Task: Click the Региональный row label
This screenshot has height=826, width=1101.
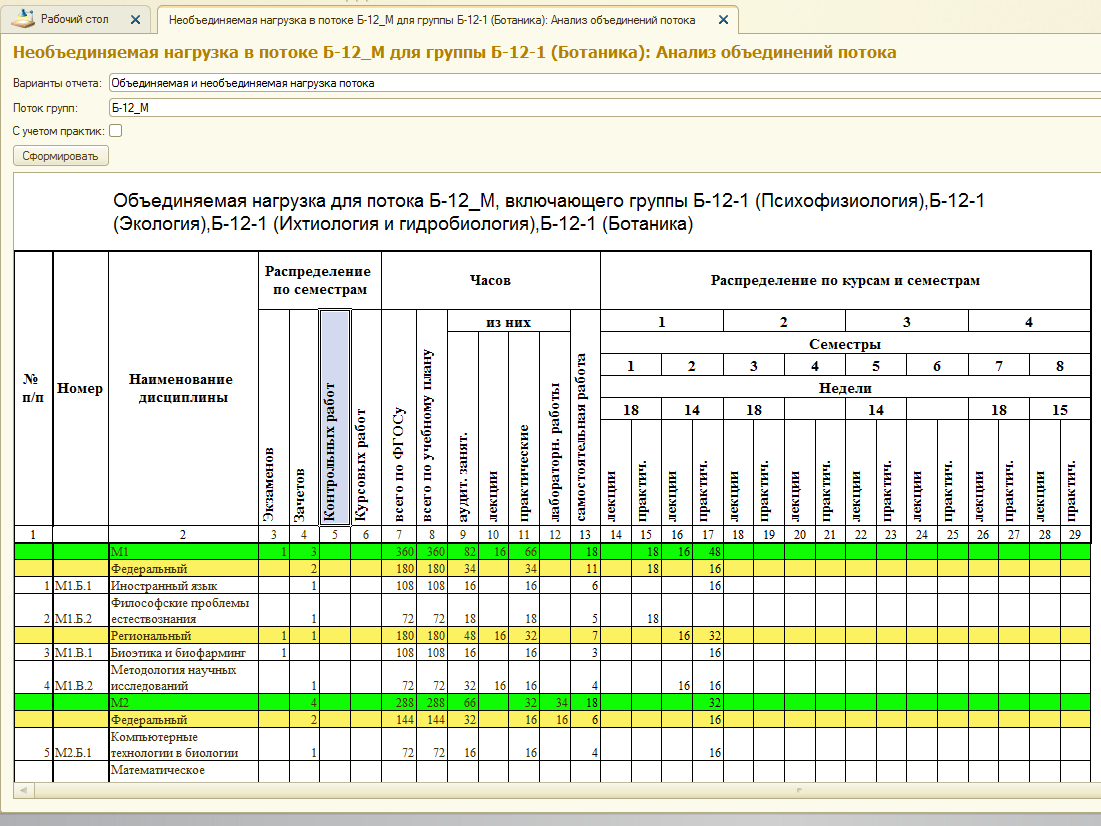Action: (183, 636)
